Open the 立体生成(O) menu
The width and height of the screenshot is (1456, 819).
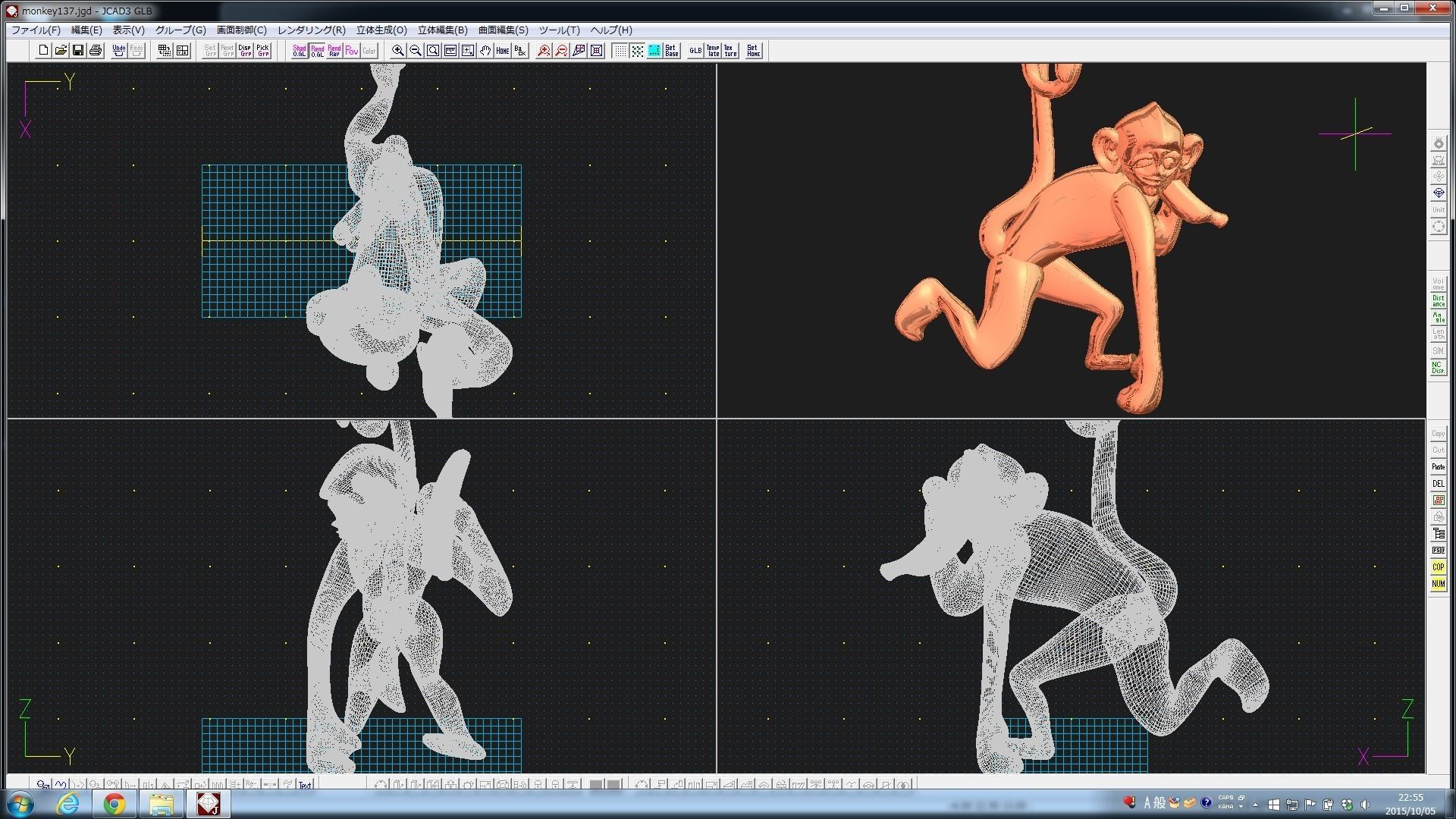381,30
